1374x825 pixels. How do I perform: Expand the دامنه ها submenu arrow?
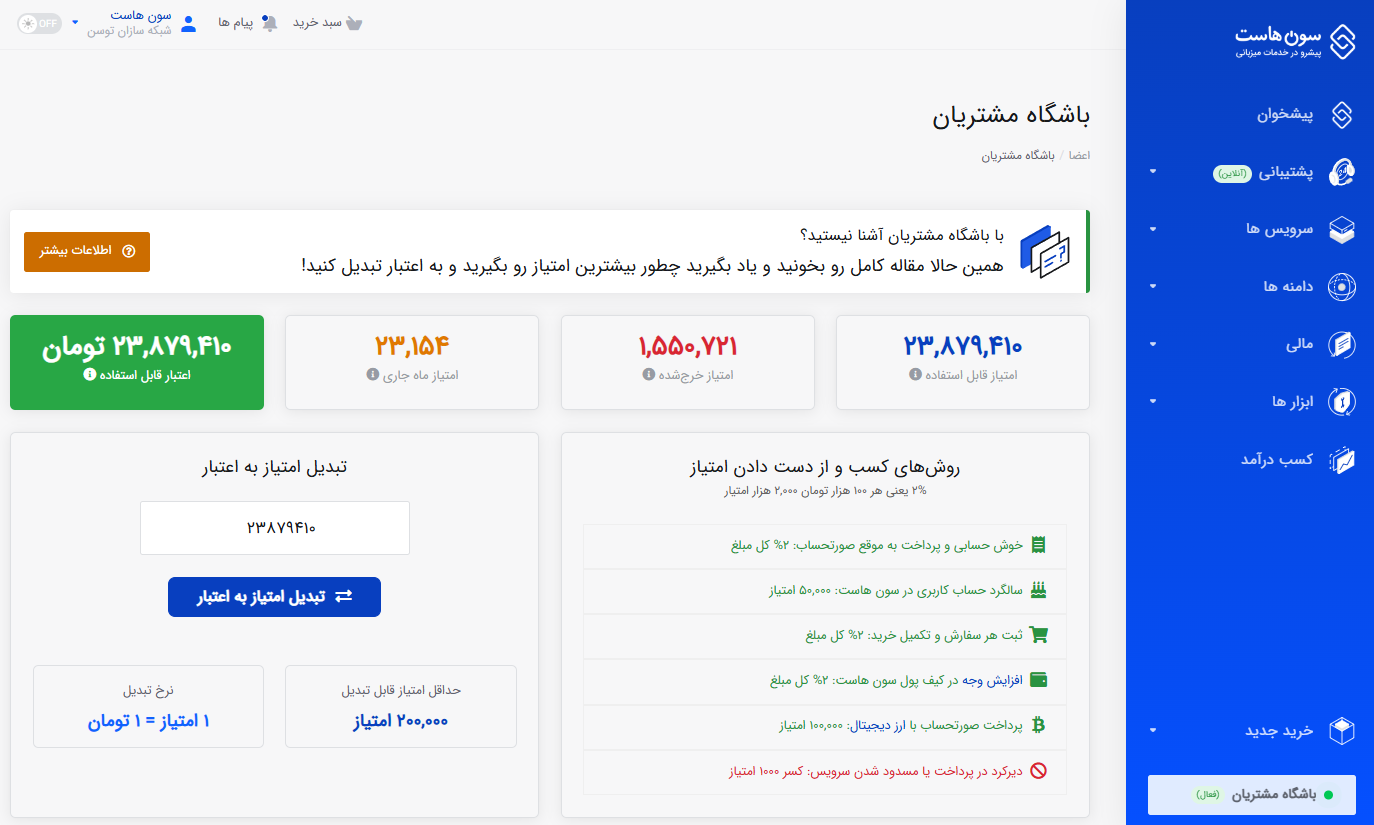[x=1153, y=287]
